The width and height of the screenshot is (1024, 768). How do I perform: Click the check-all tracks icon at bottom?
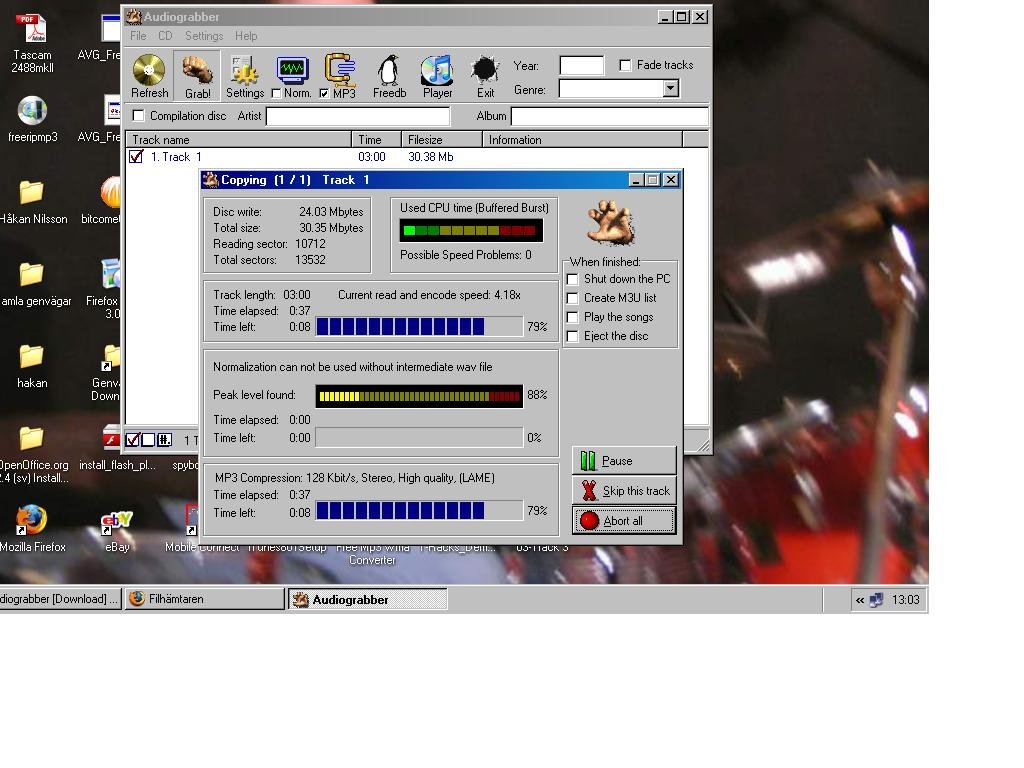coord(133,440)
